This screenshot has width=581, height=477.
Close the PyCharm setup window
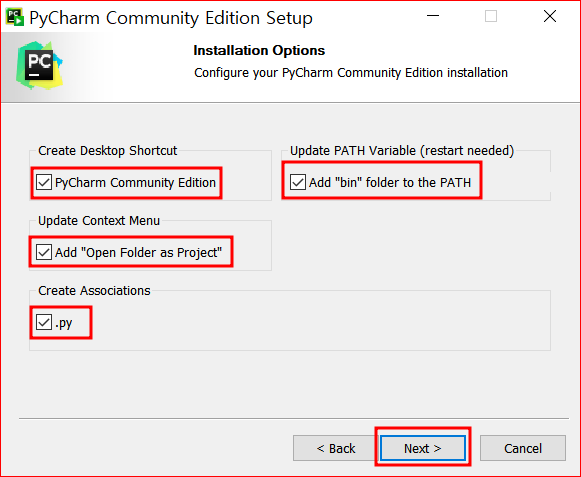pos(550,16)
